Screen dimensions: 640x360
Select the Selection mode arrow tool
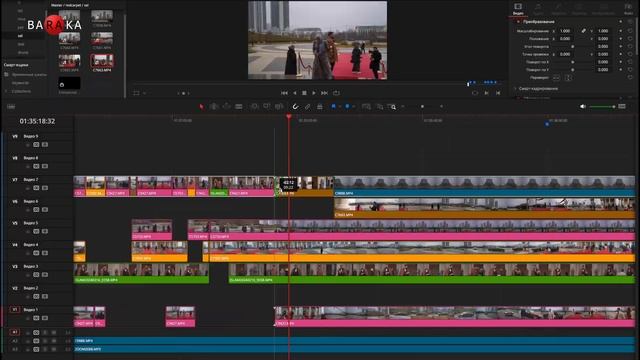tap(201, 107)
